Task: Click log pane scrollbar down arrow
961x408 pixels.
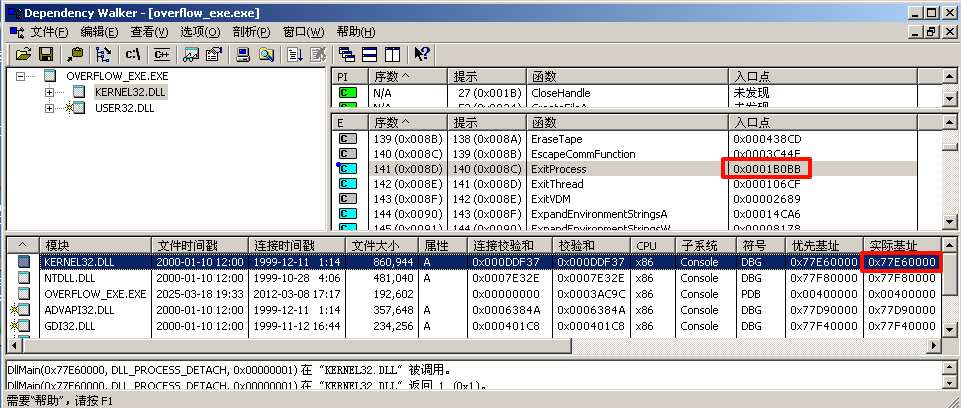Action: click(949, 382)
